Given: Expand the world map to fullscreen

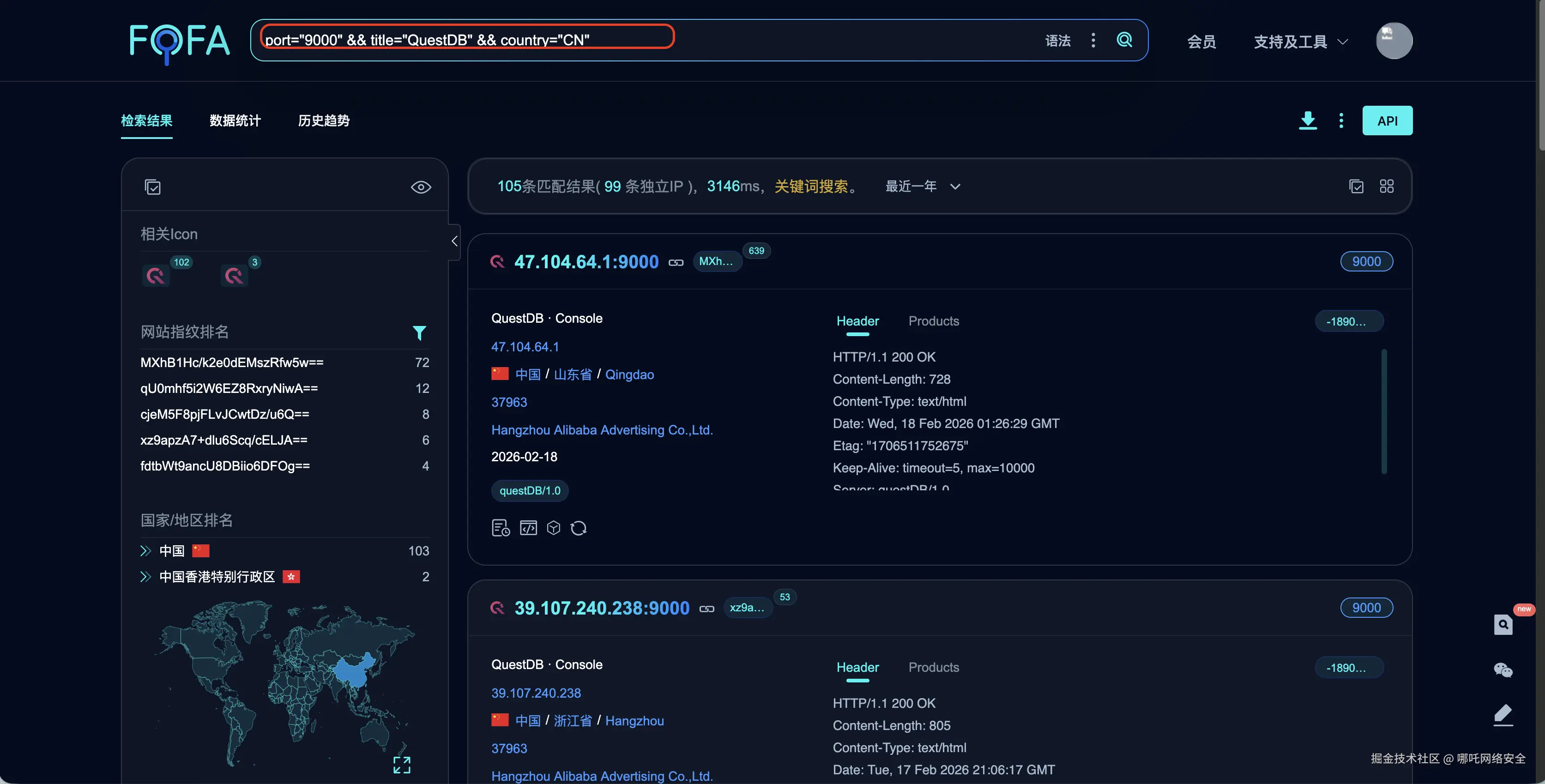Looking at the screenshot, I should point(401,764).
